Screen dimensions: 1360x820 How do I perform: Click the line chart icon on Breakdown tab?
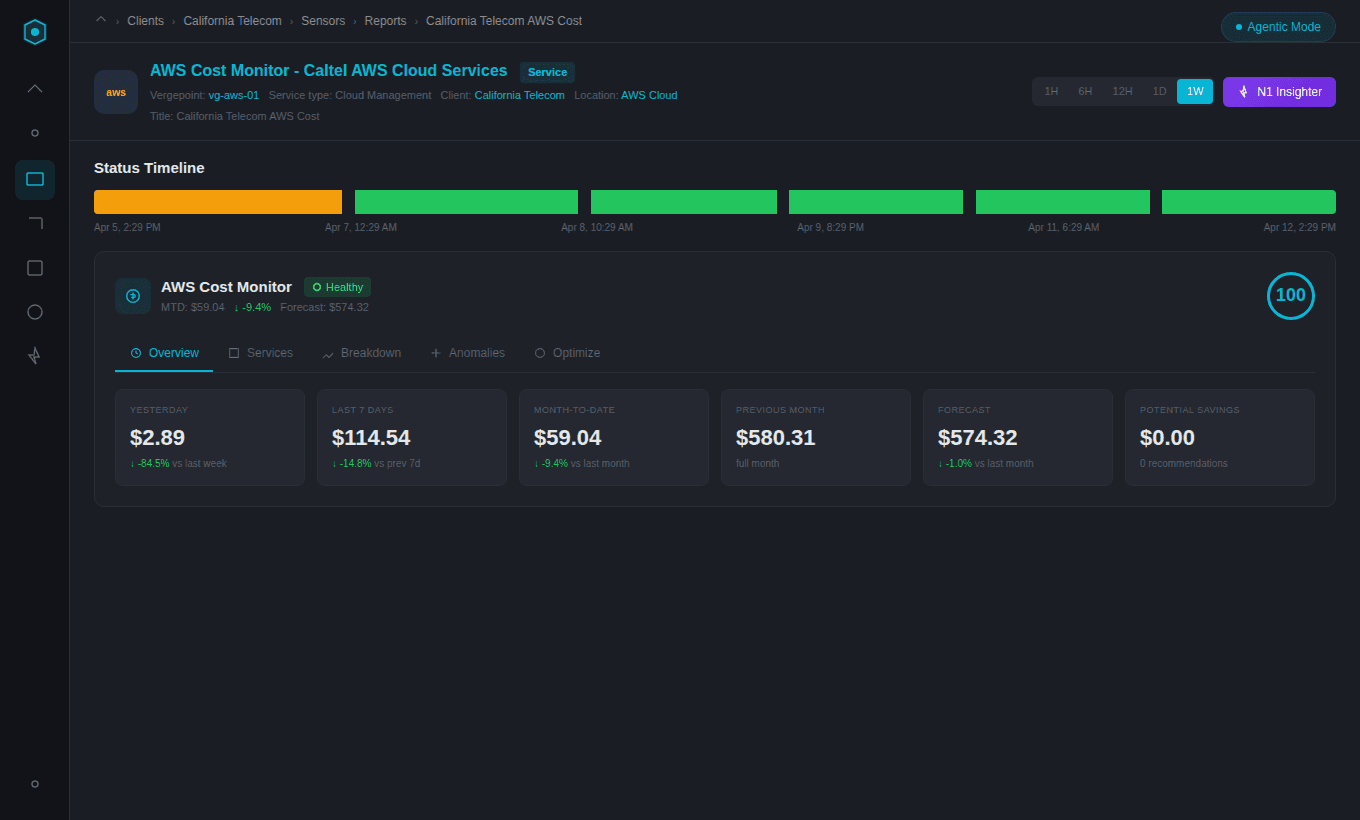(x=328, y=354)
